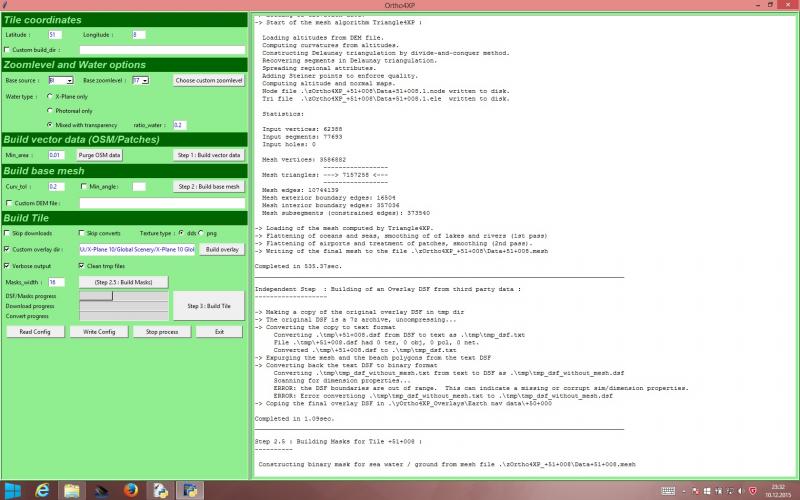Click Exit button
Viewport: 800px width, 500px height.
point(219,332)
